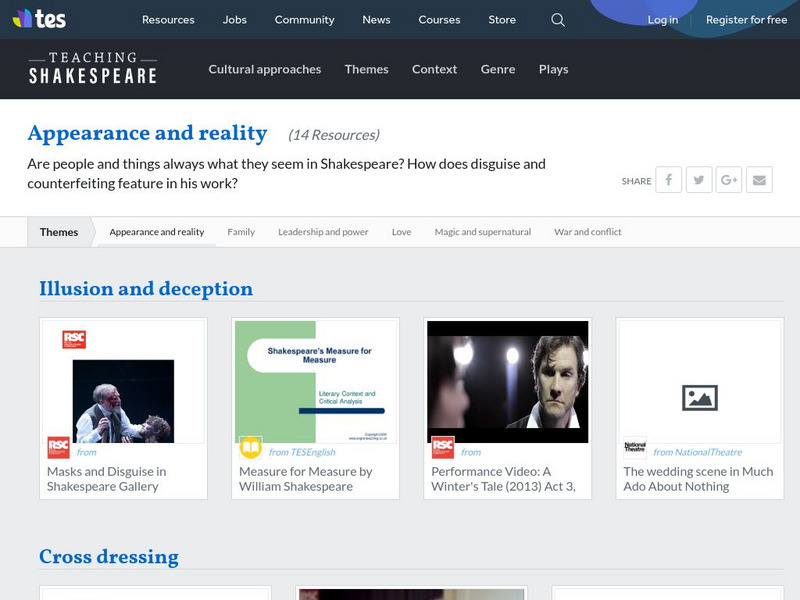Viewport: 800px width, 600px height.
Task: Select the Leadership and power tab
Action: click(323, 232)
